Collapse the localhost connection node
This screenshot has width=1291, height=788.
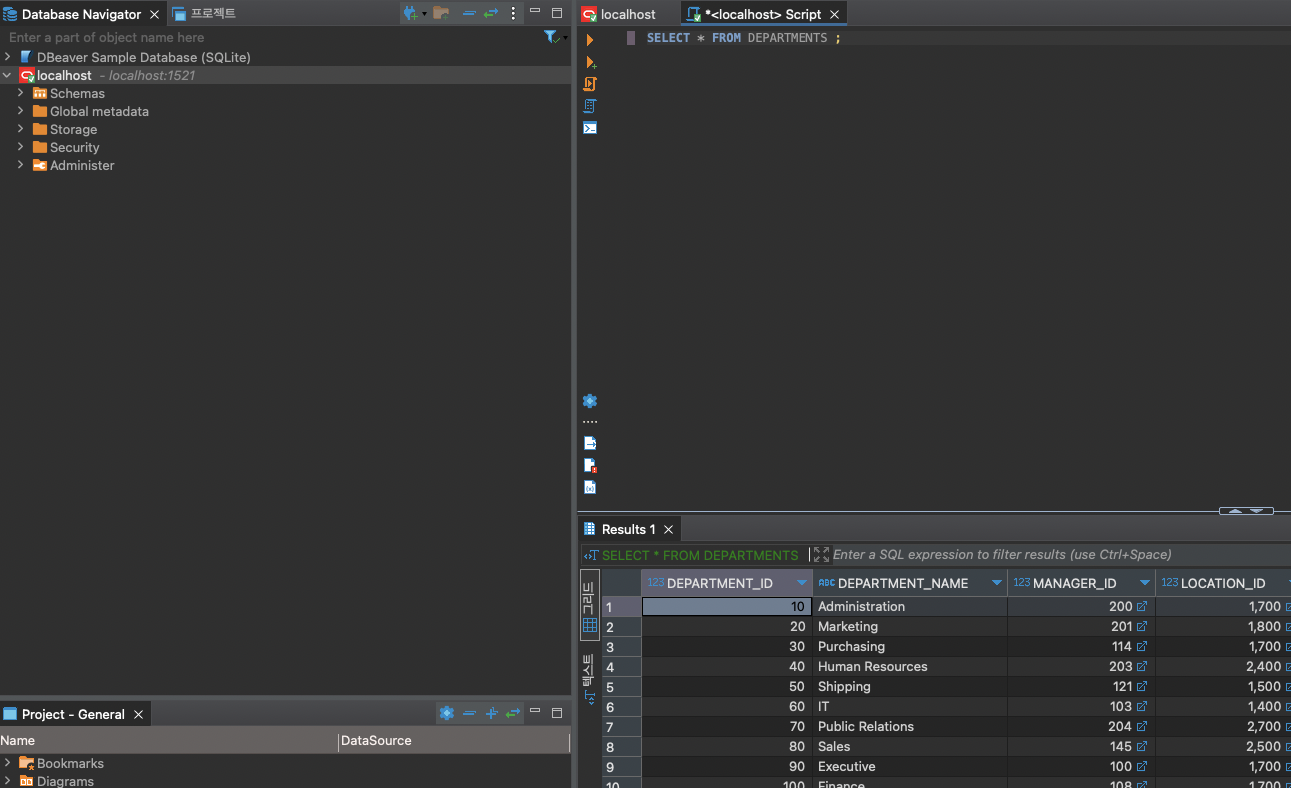(x=8, y=75)
